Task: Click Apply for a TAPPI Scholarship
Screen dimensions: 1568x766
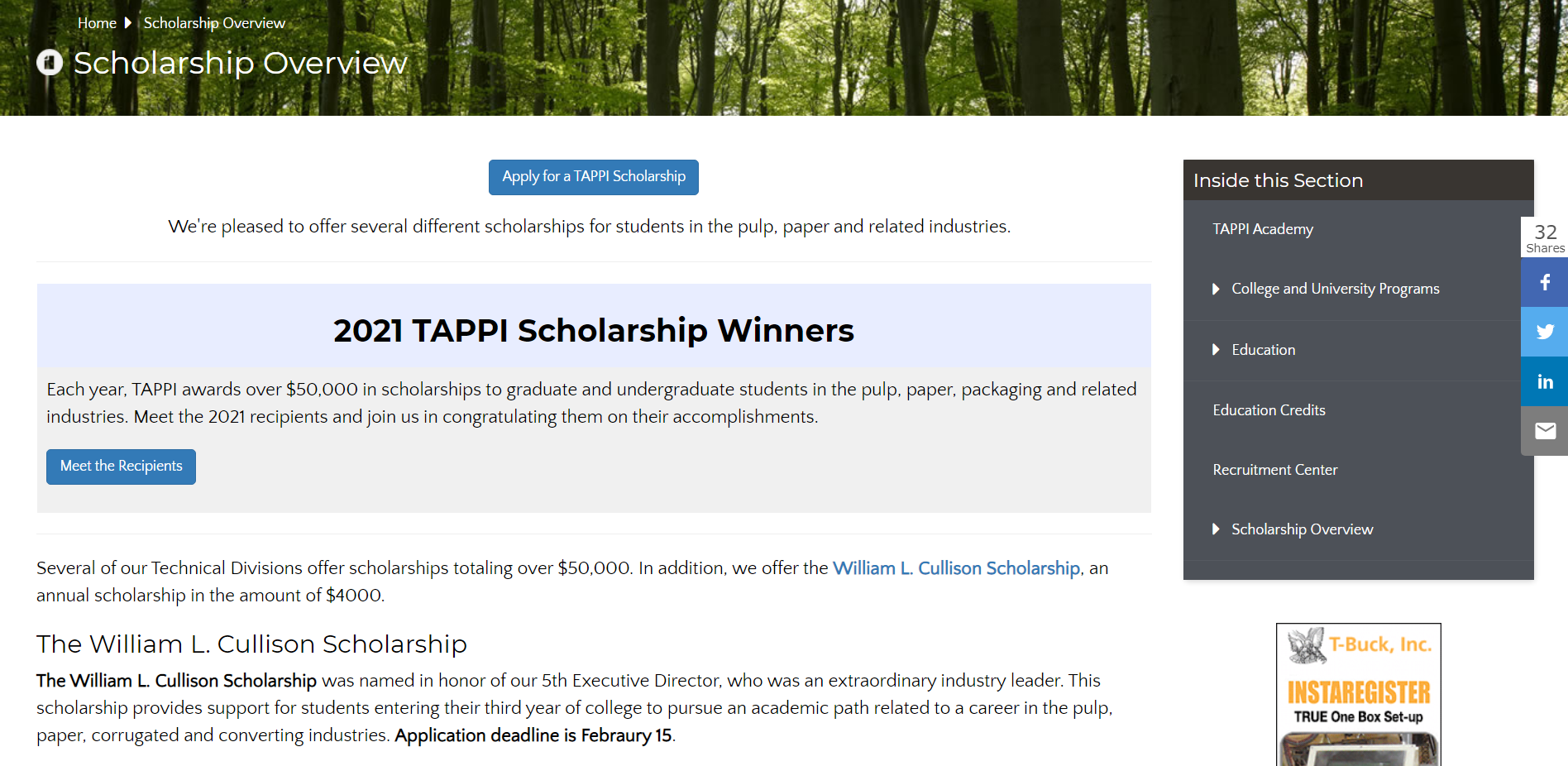Action: [593, 177]
